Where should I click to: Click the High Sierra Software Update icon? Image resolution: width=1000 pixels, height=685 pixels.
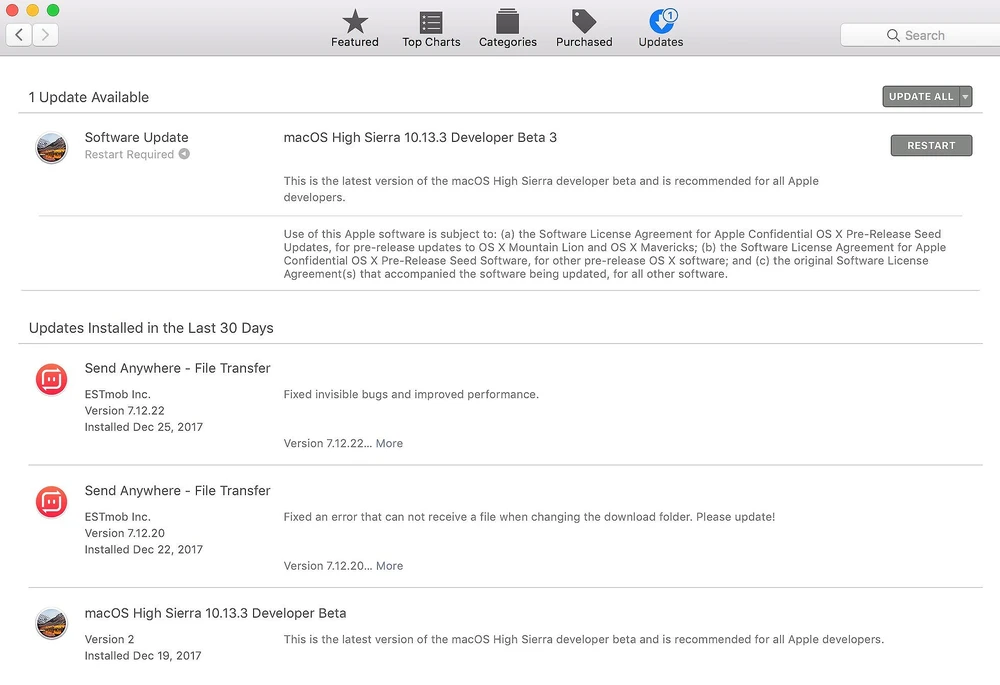[x=52, y=148]
